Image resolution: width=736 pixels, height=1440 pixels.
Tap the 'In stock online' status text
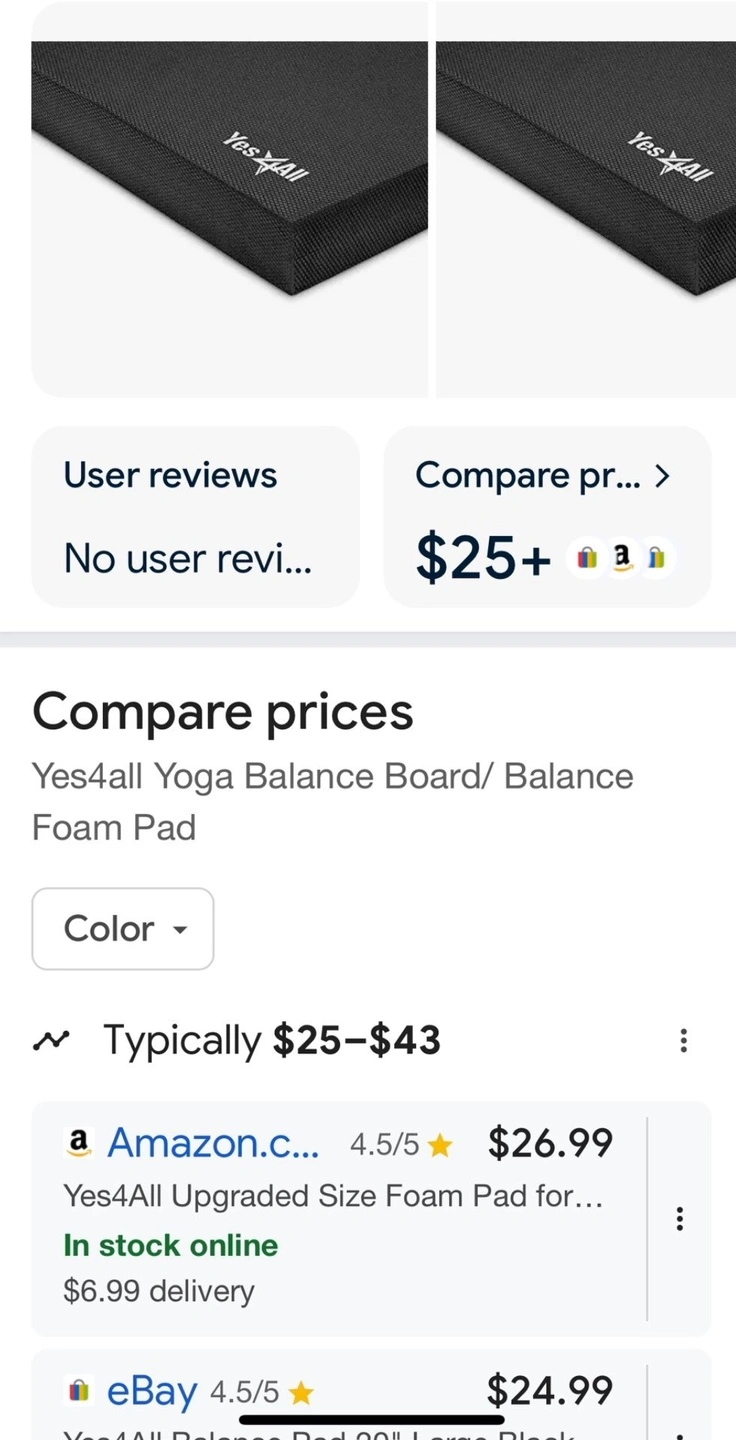point(171,1245)
